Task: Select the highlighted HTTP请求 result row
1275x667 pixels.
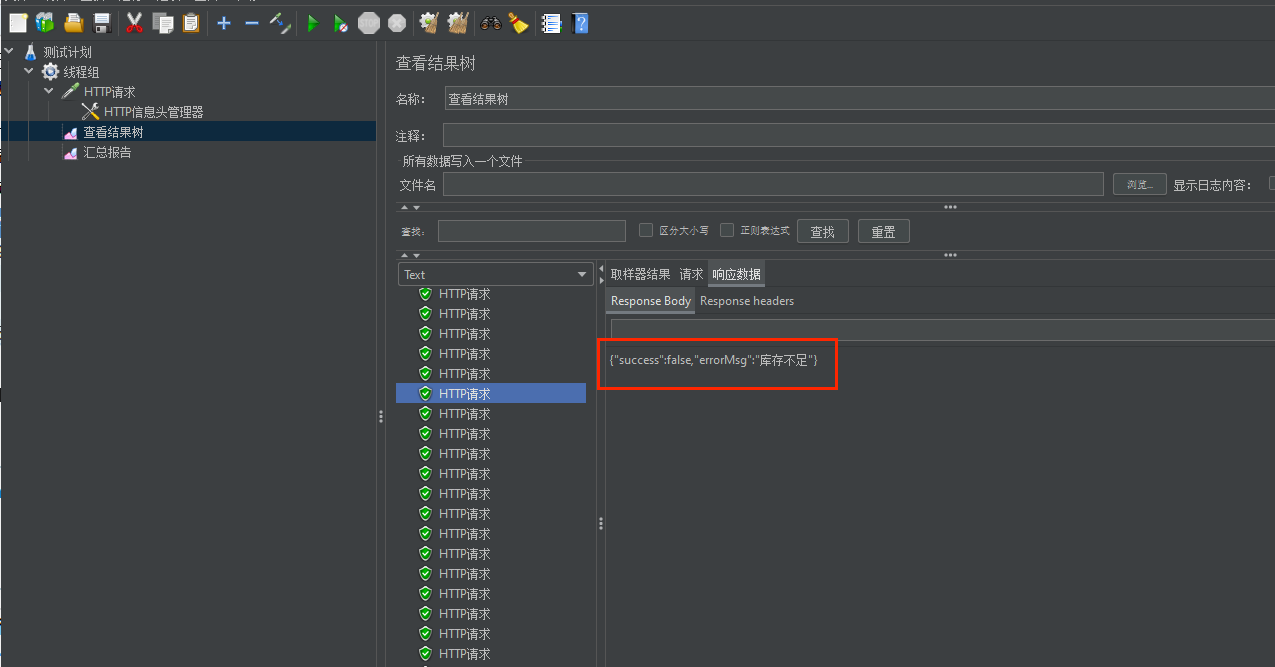Action: coord(491,394)
